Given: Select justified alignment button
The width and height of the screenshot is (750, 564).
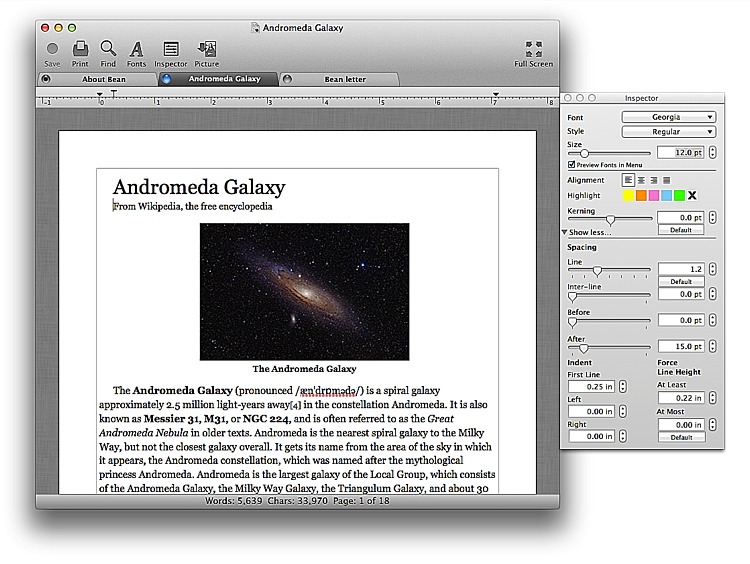Looking at the screenshot, I should [x=665, y=180].
